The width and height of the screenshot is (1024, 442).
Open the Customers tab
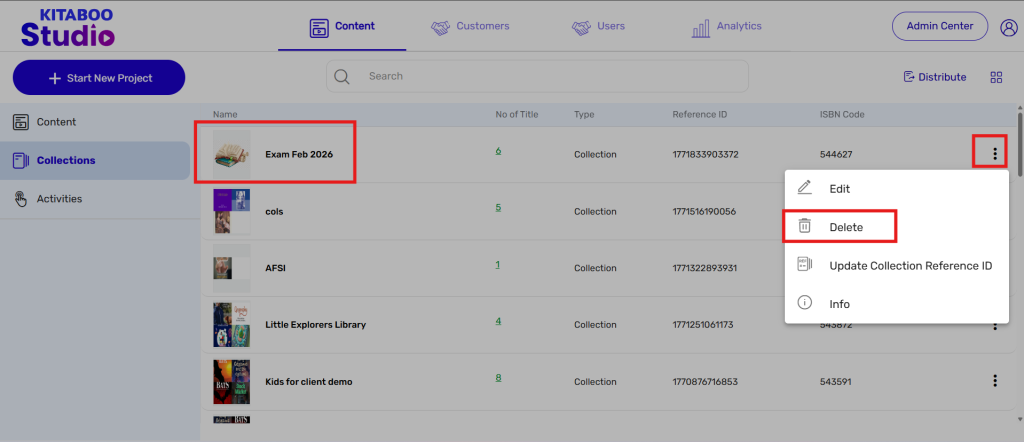pos(470,27)
